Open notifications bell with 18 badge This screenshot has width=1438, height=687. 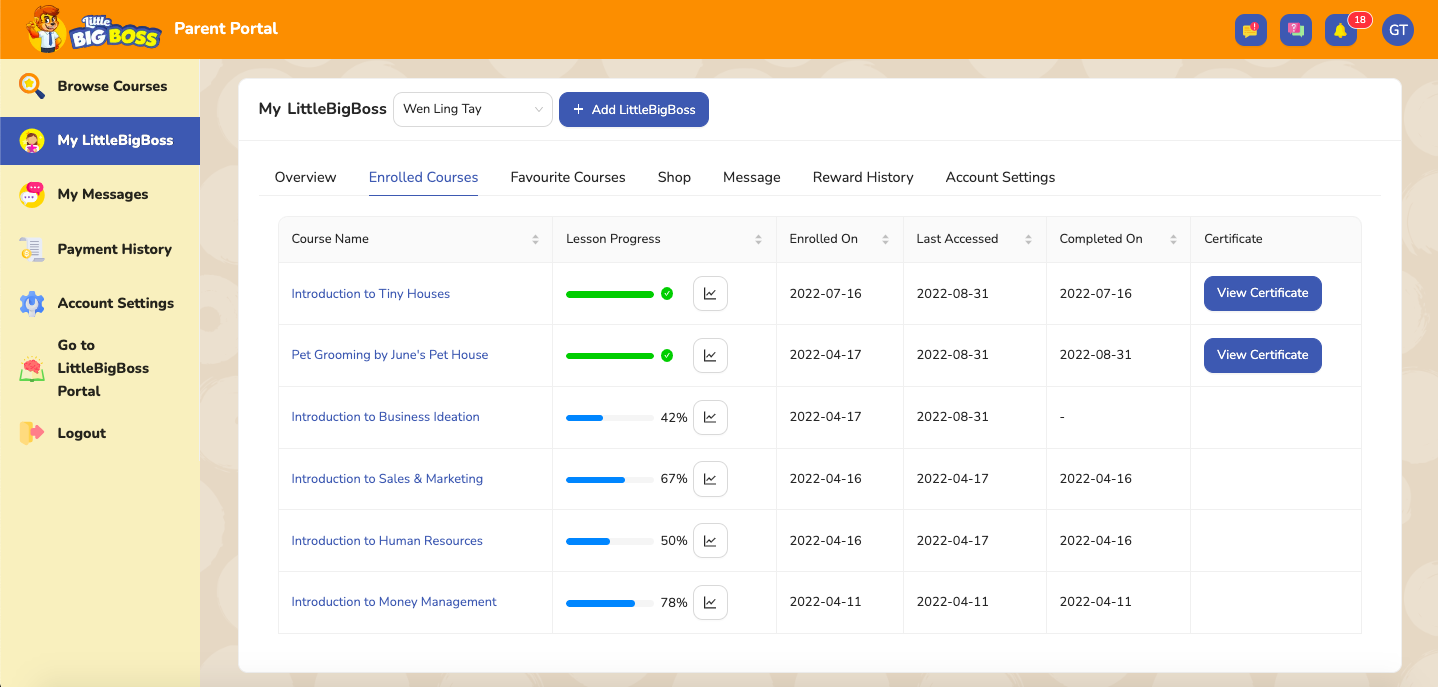[1341, 30]
